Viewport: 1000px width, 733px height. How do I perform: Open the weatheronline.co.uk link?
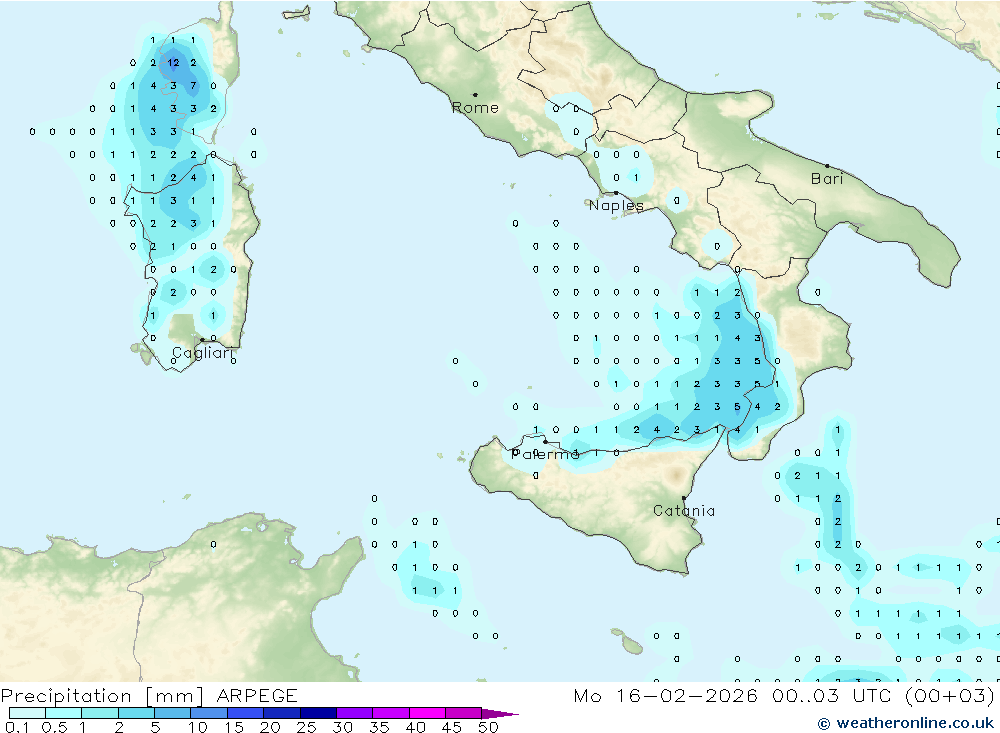[906, 723]
